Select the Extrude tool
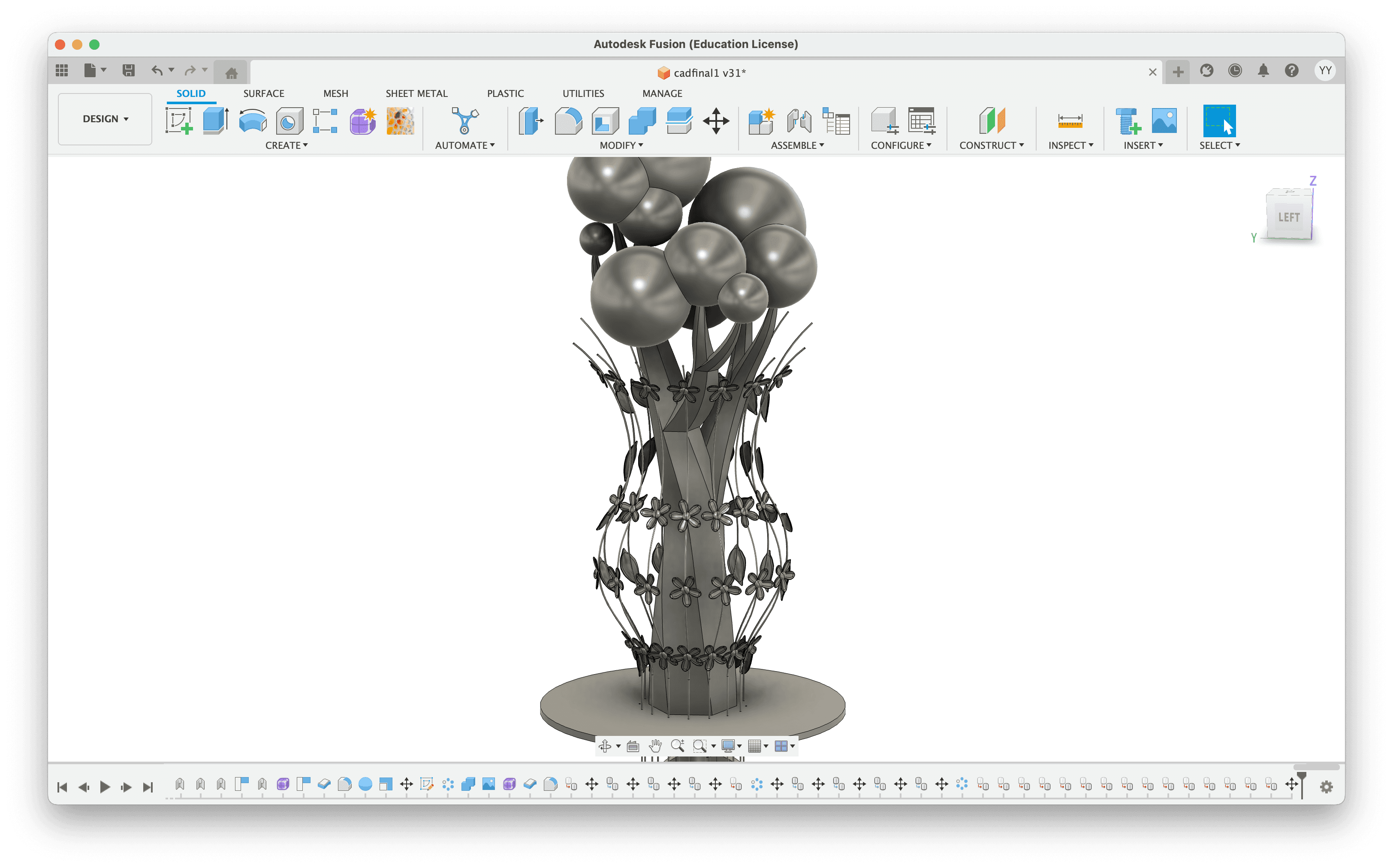The width and height of the screenshot is (1393, 868). pyautogui.click(x=216, y=121)
